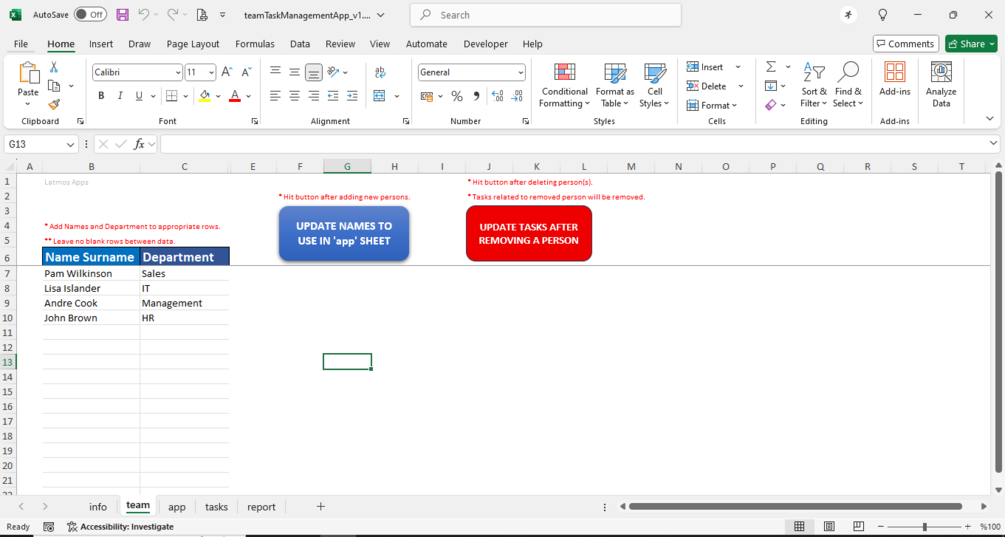The image size is (1005, 537).
Task: Expand the formula bar chevron
Action: point(993,144)
